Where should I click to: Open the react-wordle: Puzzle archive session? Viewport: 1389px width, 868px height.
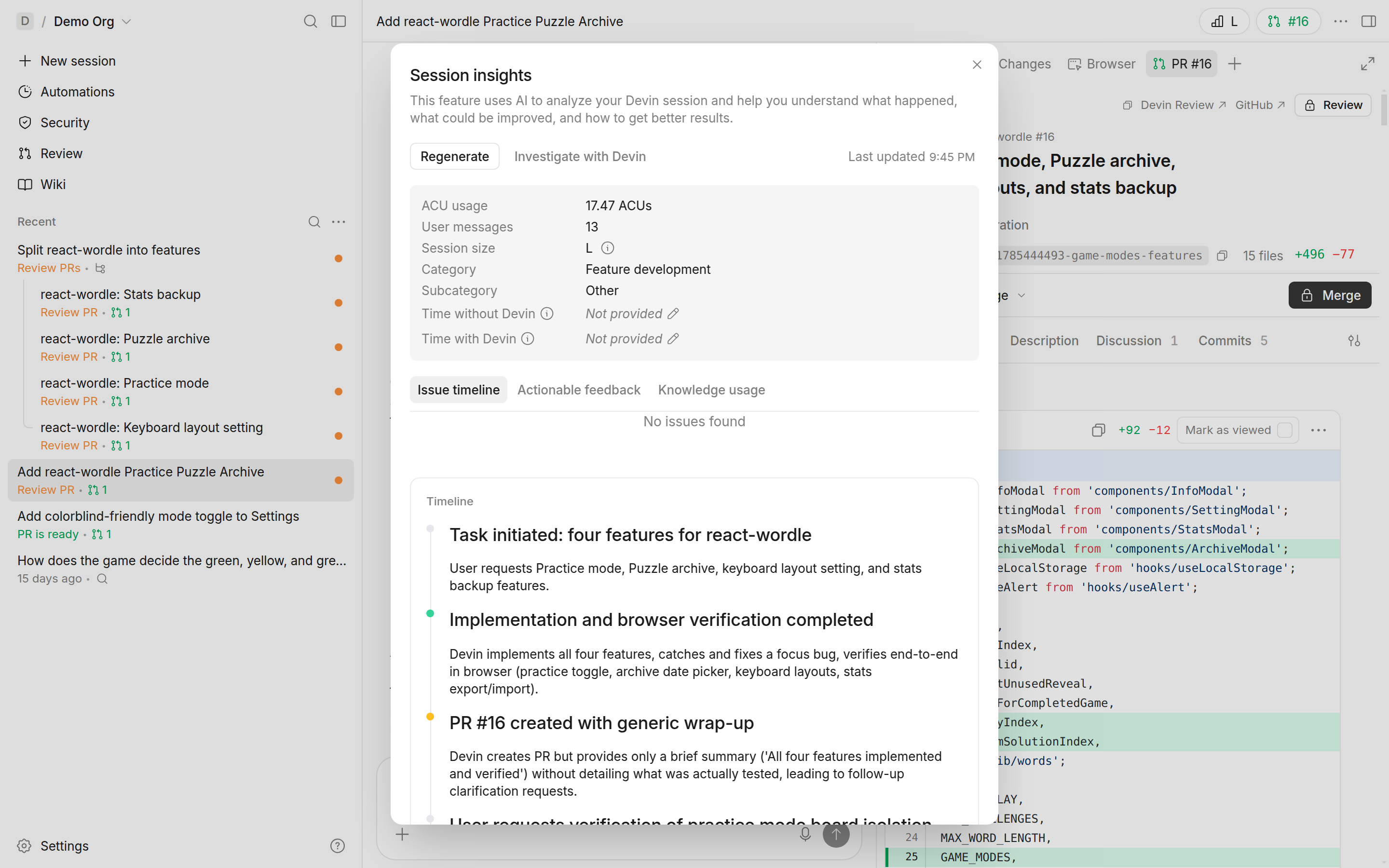tap(191, 347)
